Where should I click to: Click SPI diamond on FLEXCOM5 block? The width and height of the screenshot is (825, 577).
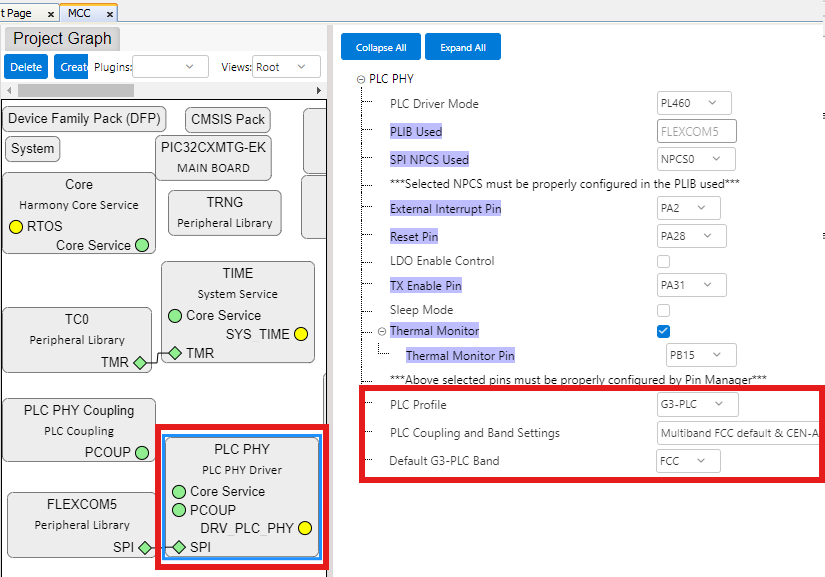(145, 547)
